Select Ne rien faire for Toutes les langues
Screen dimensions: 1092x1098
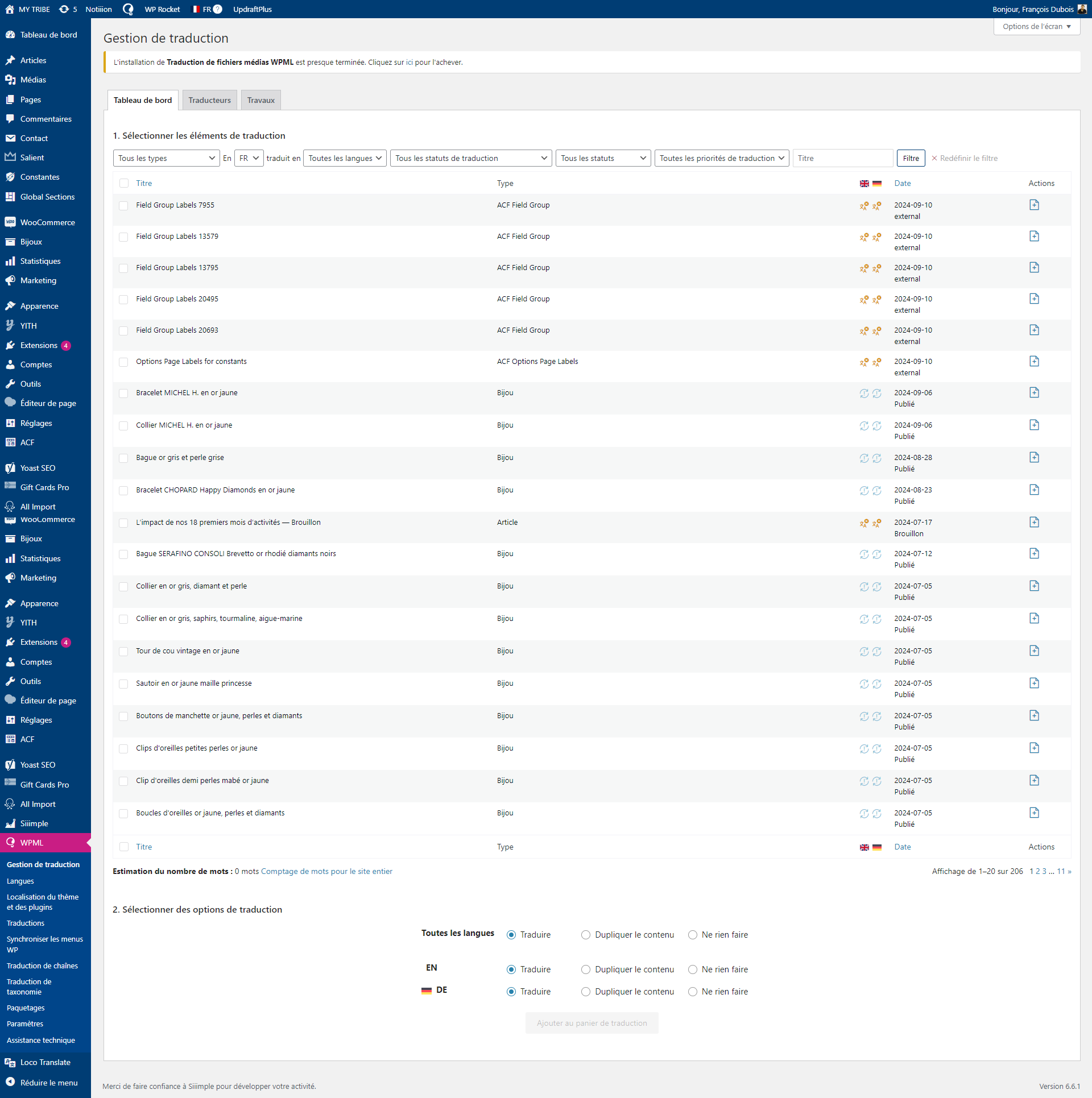[x=692, y=935]
